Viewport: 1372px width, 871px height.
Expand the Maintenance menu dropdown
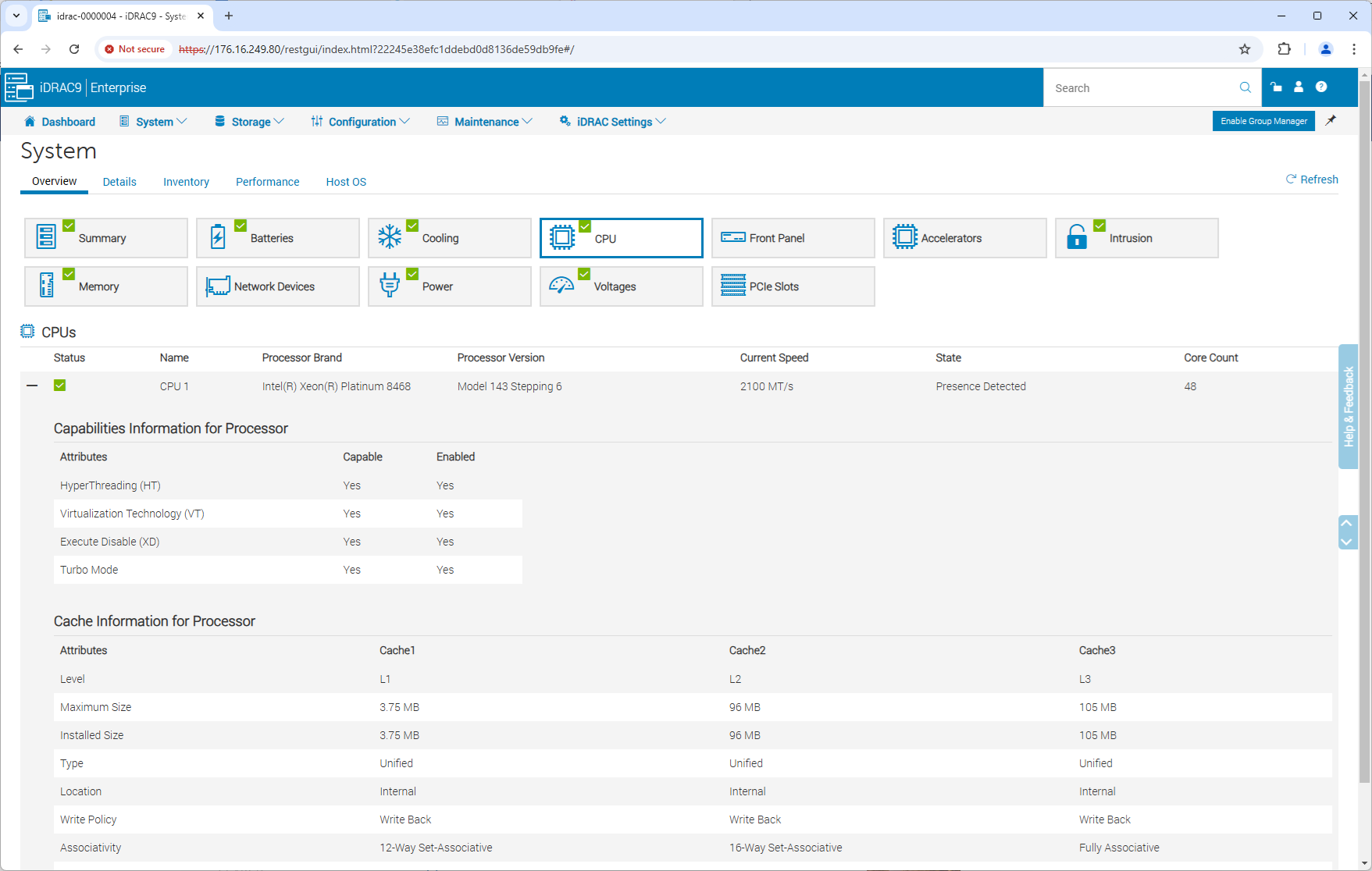485,122
